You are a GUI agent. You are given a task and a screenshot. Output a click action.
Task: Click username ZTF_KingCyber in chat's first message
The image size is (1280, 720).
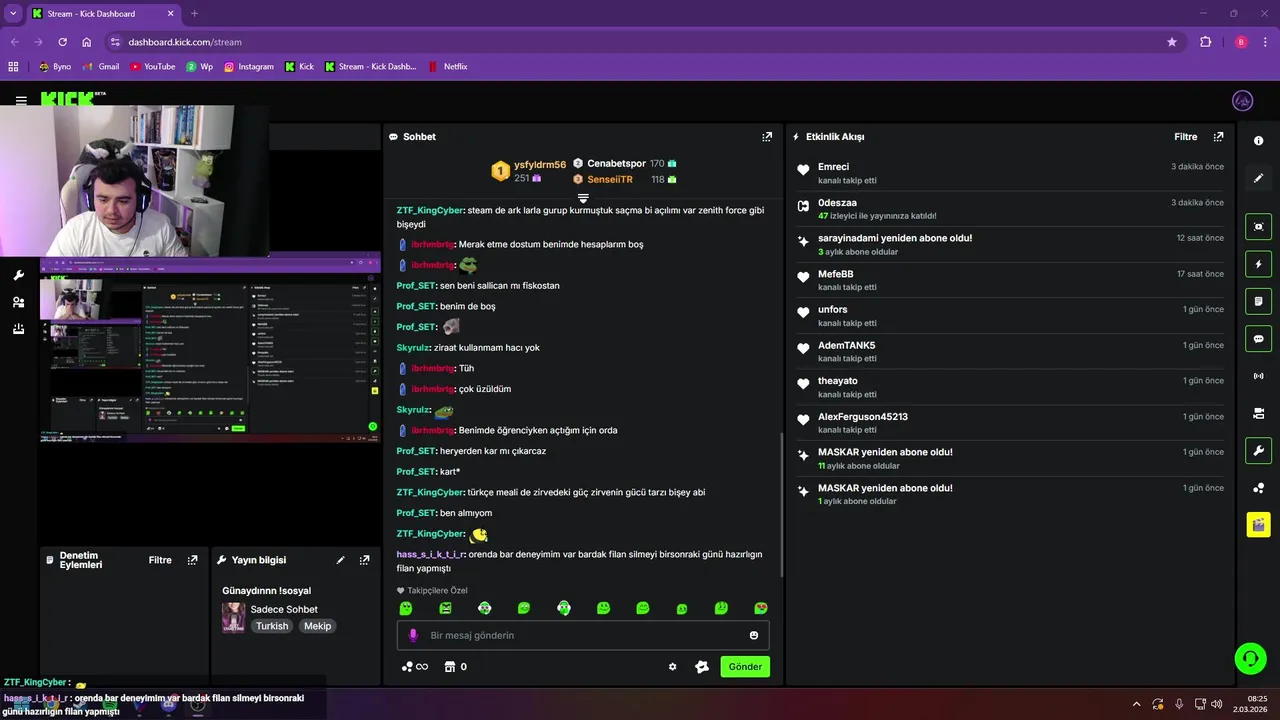tap(430, 211)
